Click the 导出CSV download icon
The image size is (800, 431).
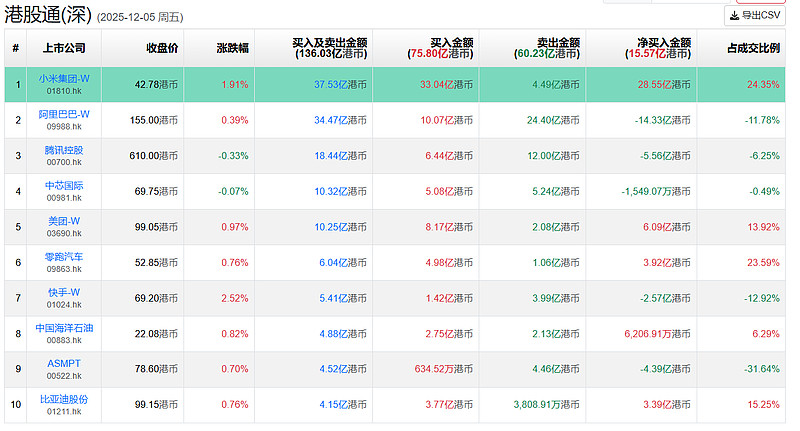[734, 16]
